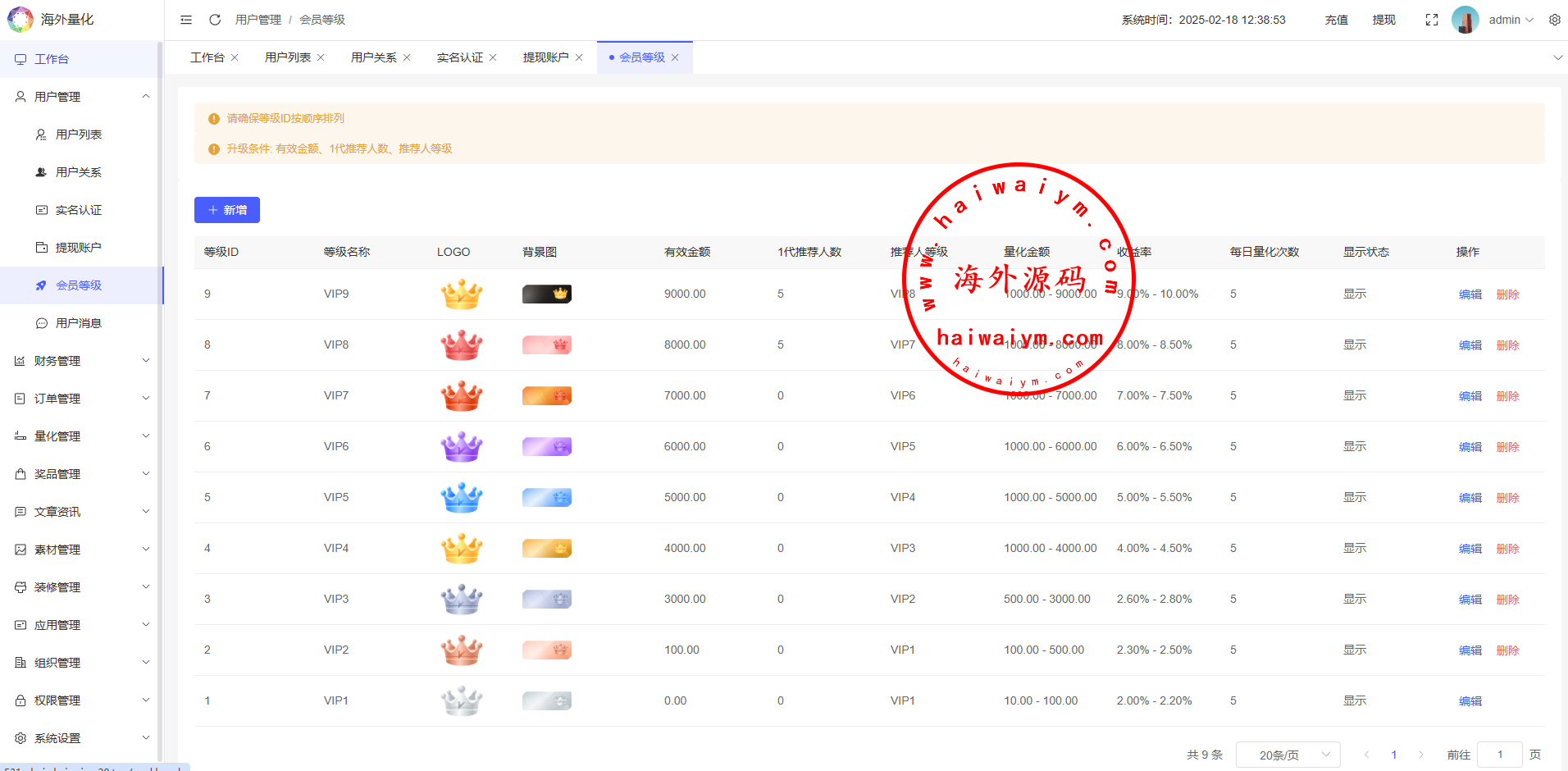Open the tabs overflow chevron dropdown
The width and height of the screenshot is (1568, 771).
pyautogui.click(x=1557, y=57)
